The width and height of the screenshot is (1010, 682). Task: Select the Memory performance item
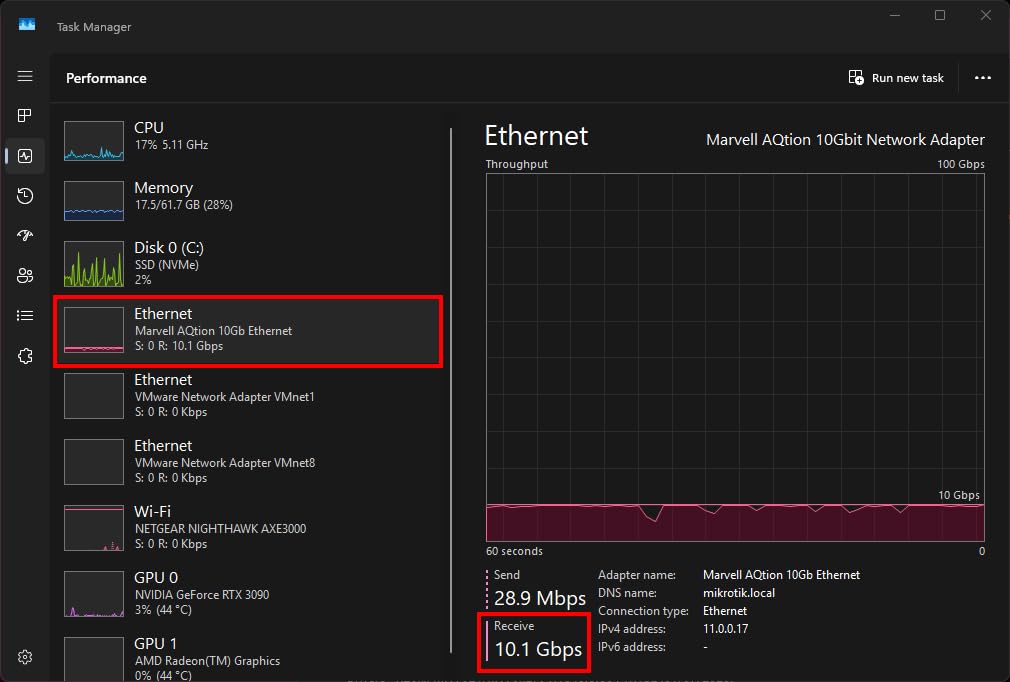(247, 201)
